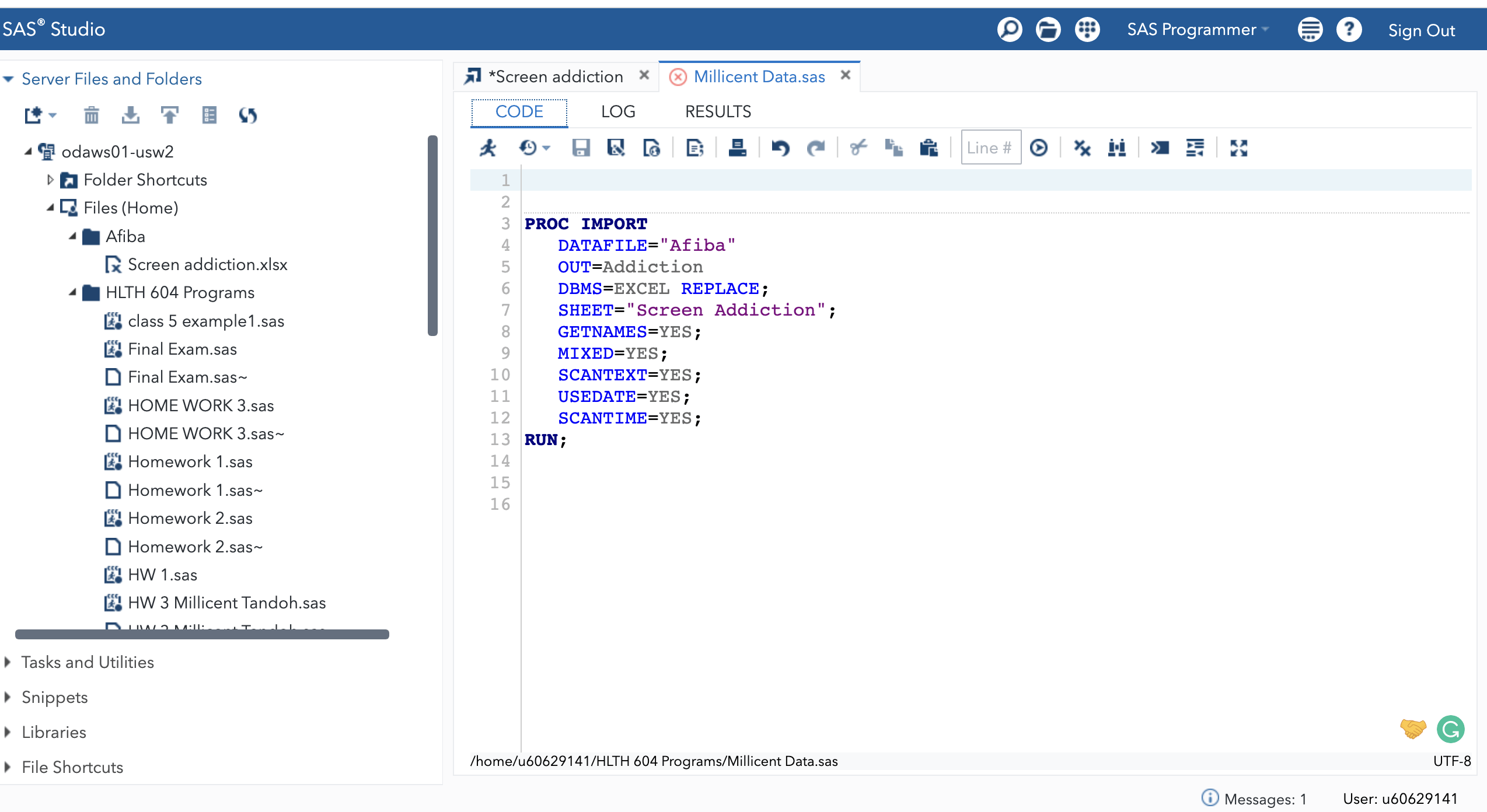Click inside the Line # field
Image resolution: width=1487 pixels, height=812 pixels.
tap(990, 148)
